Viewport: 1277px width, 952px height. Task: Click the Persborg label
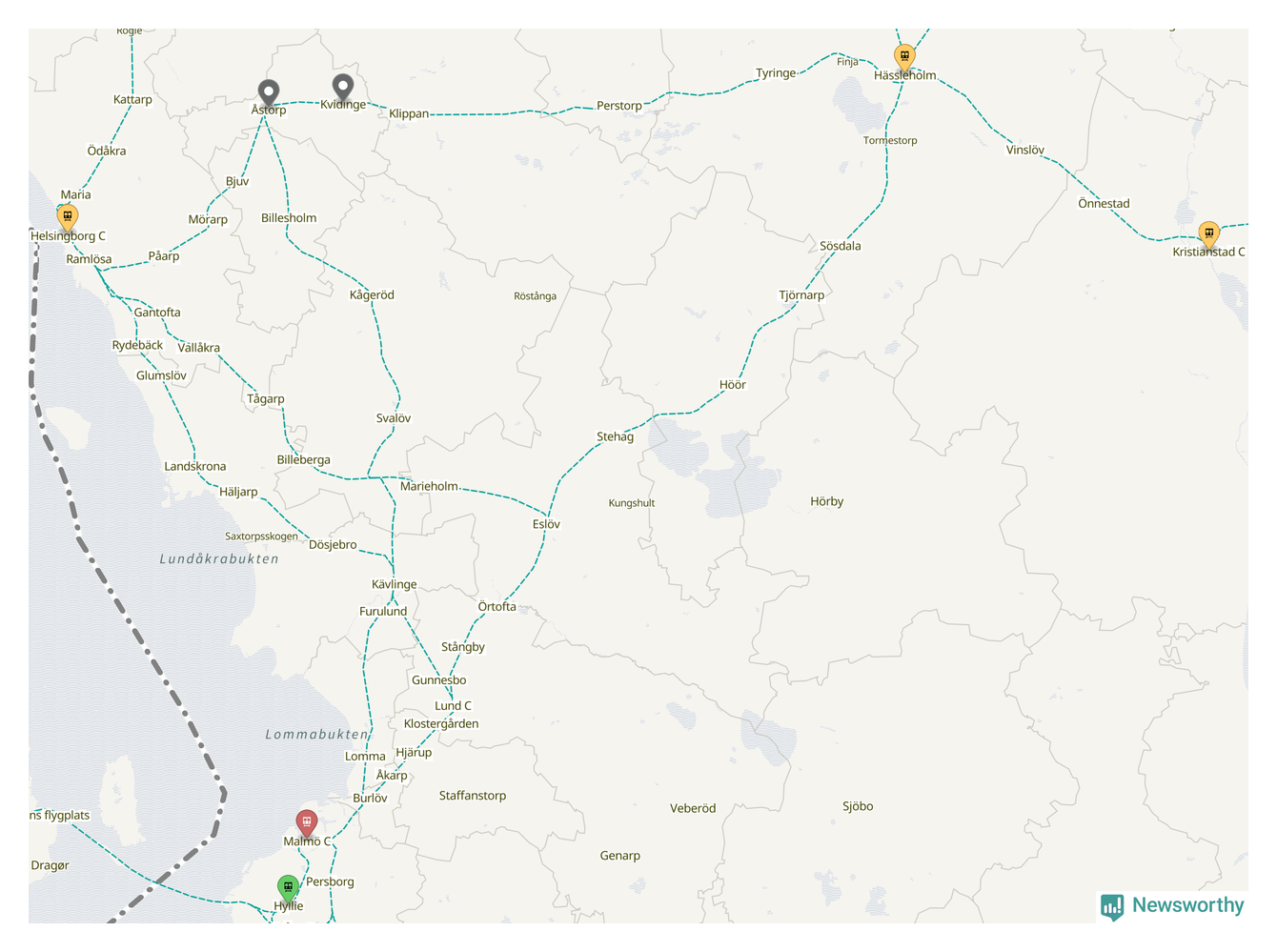click(330, 882)
